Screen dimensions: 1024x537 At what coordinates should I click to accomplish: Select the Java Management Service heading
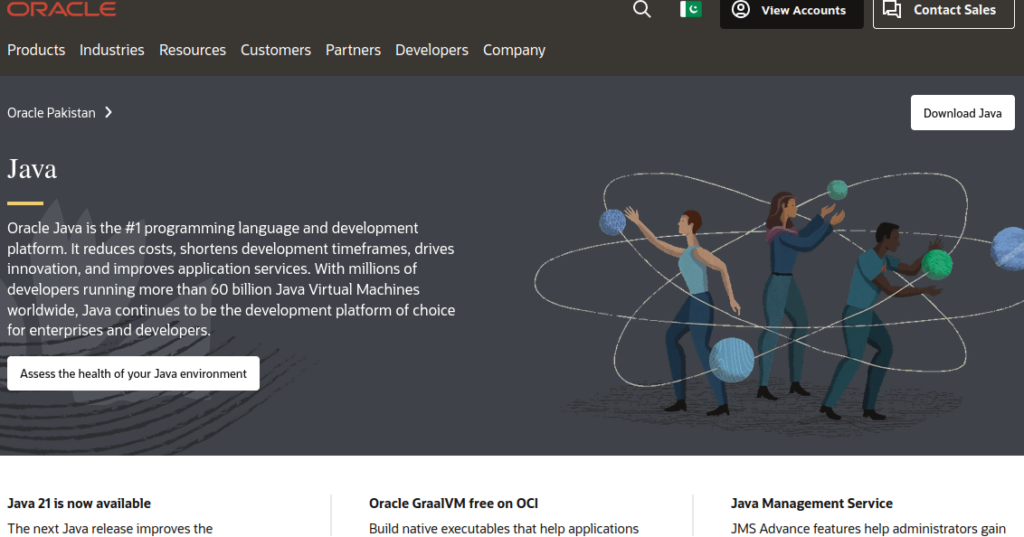click(811, 503)
